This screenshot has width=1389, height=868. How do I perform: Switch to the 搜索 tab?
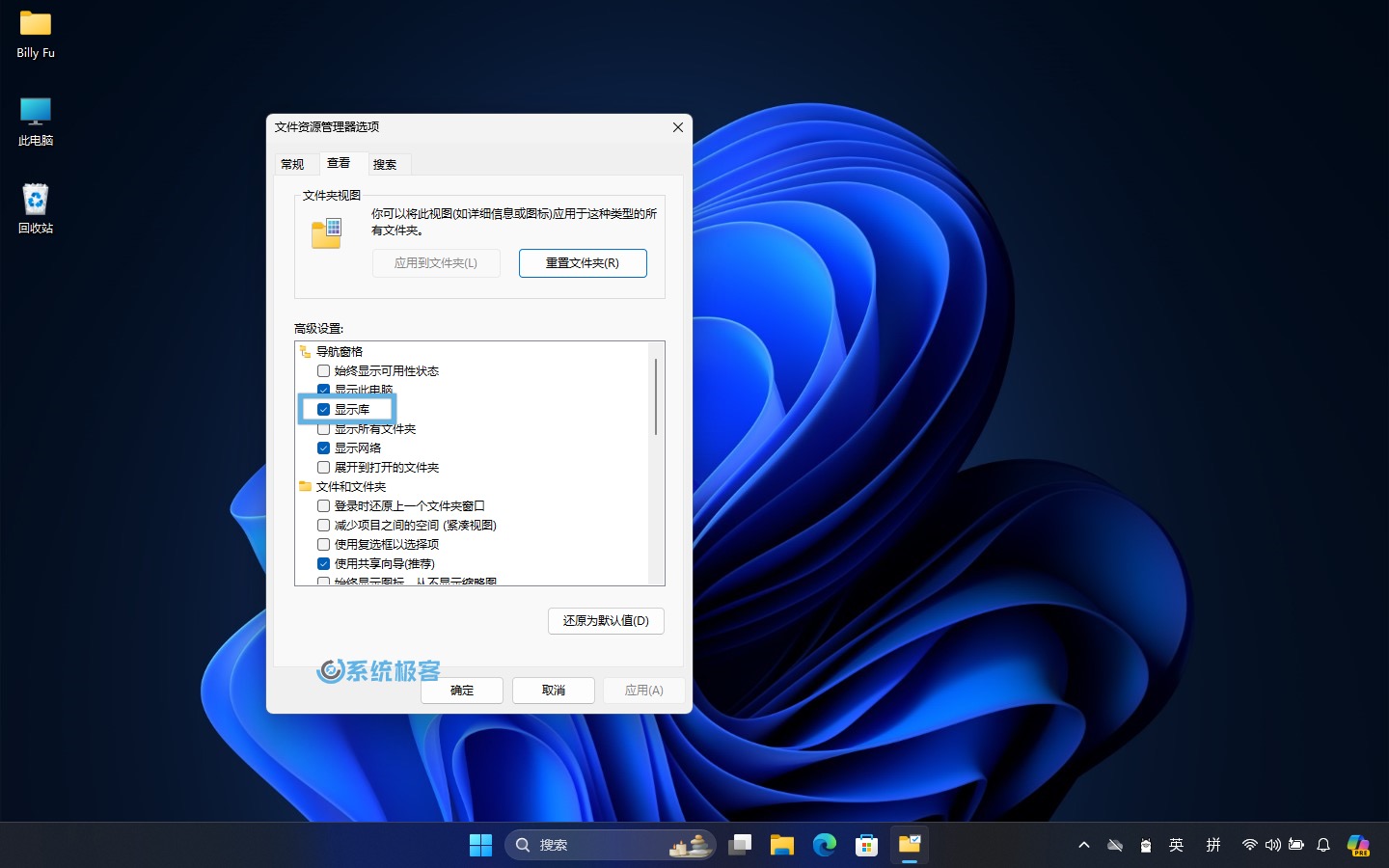[x=385, y=164]
